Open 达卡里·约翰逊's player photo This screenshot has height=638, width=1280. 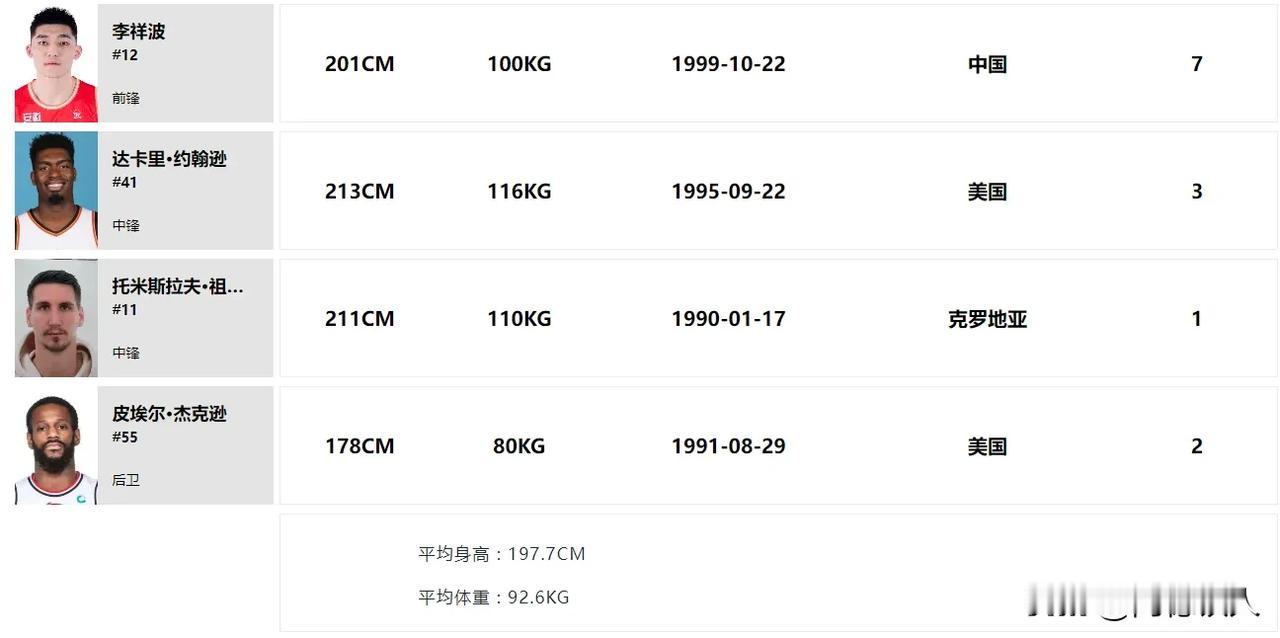click(x=56, y=190)
